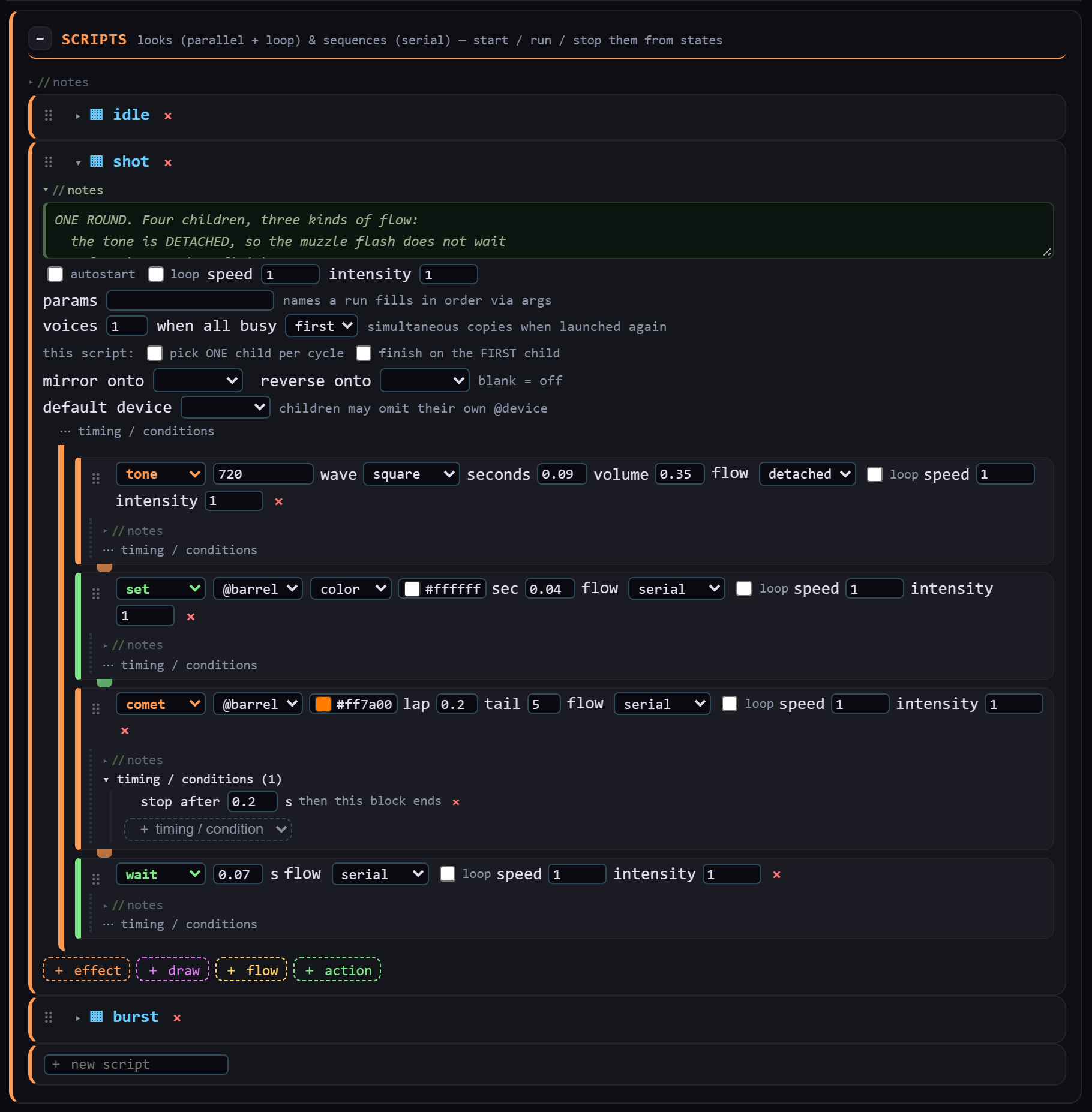Click the comet block drag handle
The image size is (1092, 1112).
point(96,708)
